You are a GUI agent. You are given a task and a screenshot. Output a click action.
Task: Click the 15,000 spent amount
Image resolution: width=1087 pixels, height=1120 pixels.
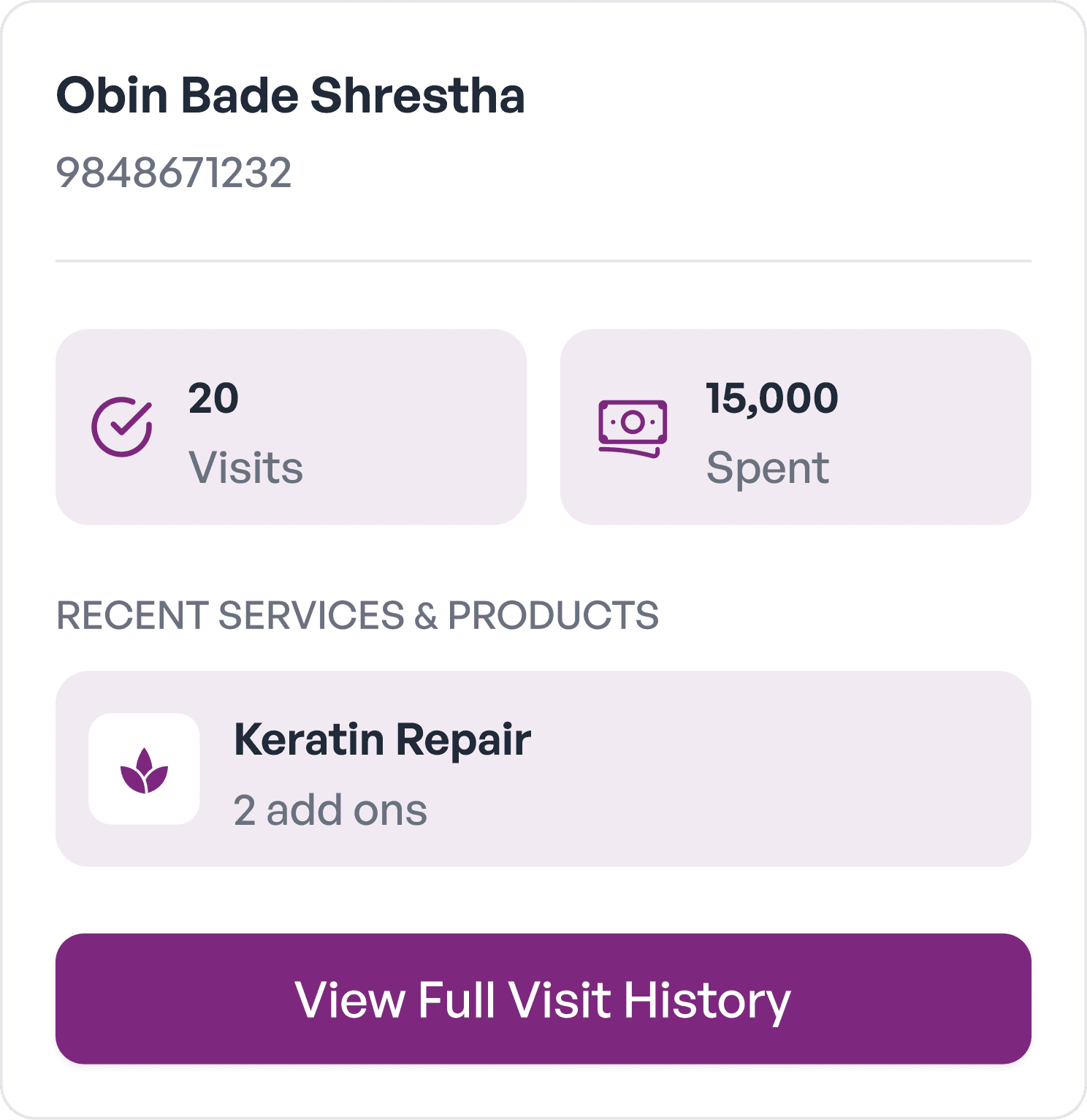point(773,397)
